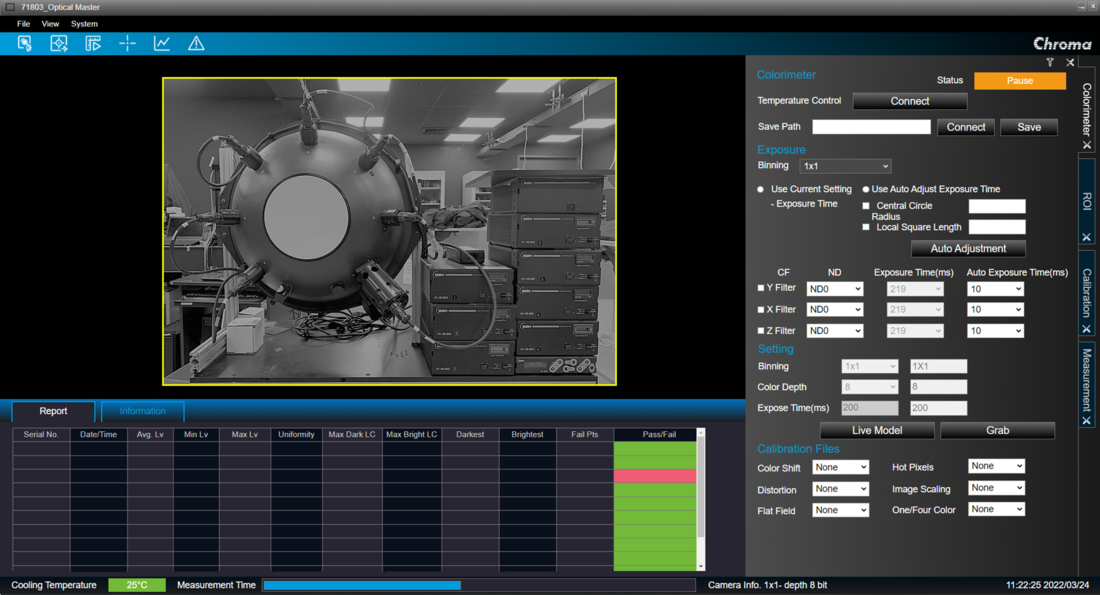Click the crosshair icon in the toolbar
Image resolution: width=1100 pixels, height=595 pixels.
click(127, 44)
